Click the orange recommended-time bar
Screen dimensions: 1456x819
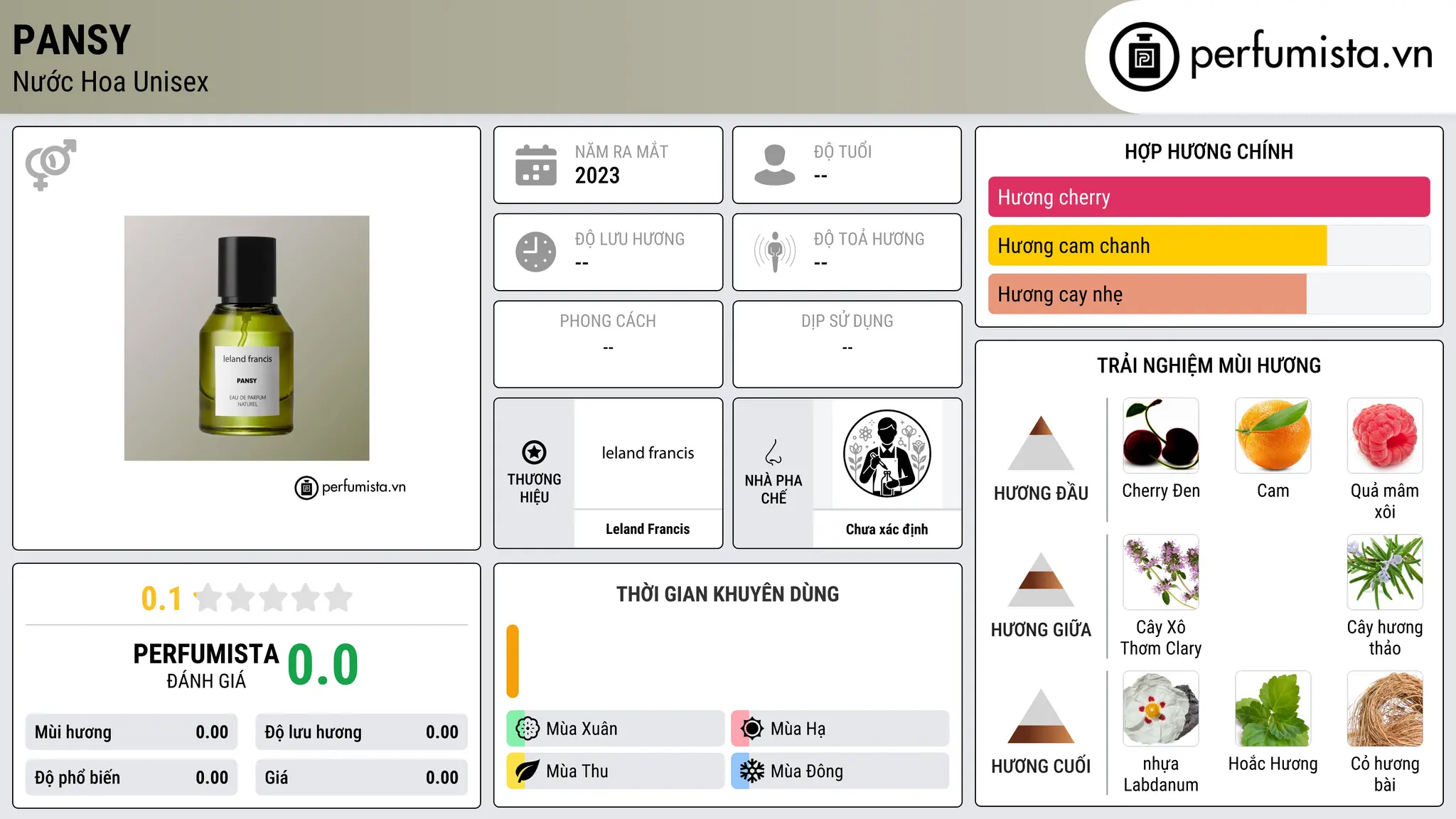coord(513,661)
